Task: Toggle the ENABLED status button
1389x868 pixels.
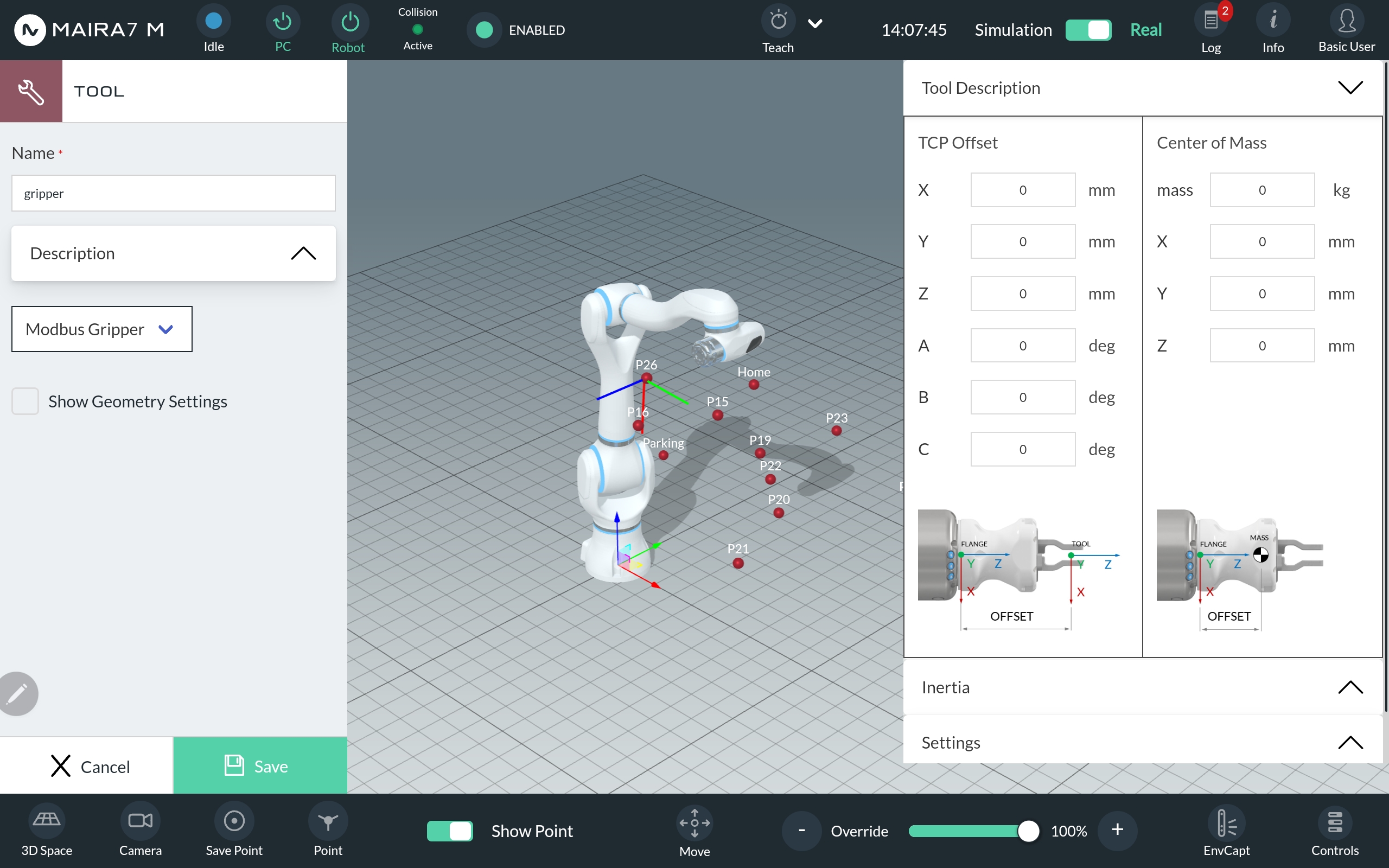Action: pos(485,30)
